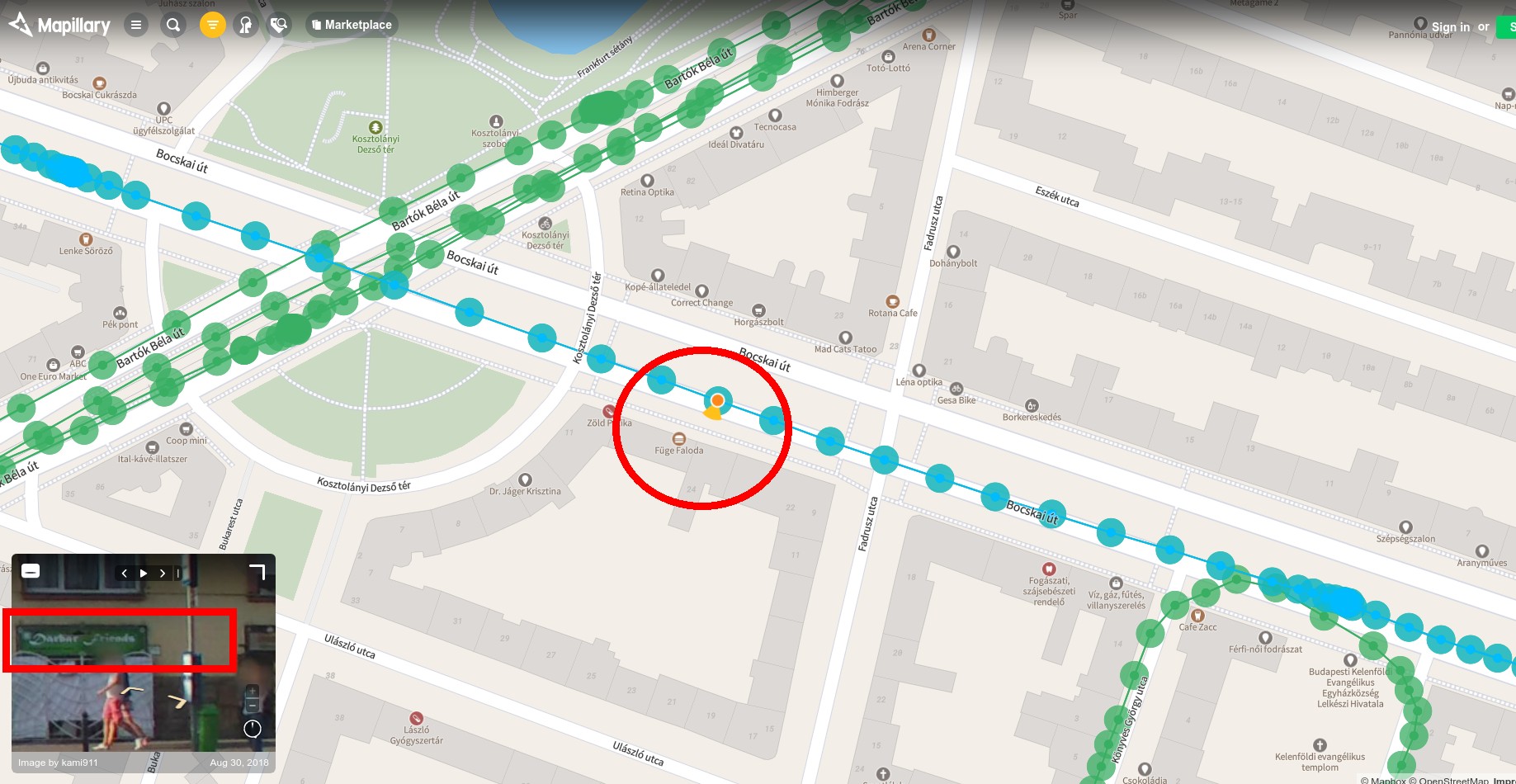Viewport: 1516px width, 784px height.
Task: Click the Füge Faloda restaurant marker
Action: pos(679,439)
